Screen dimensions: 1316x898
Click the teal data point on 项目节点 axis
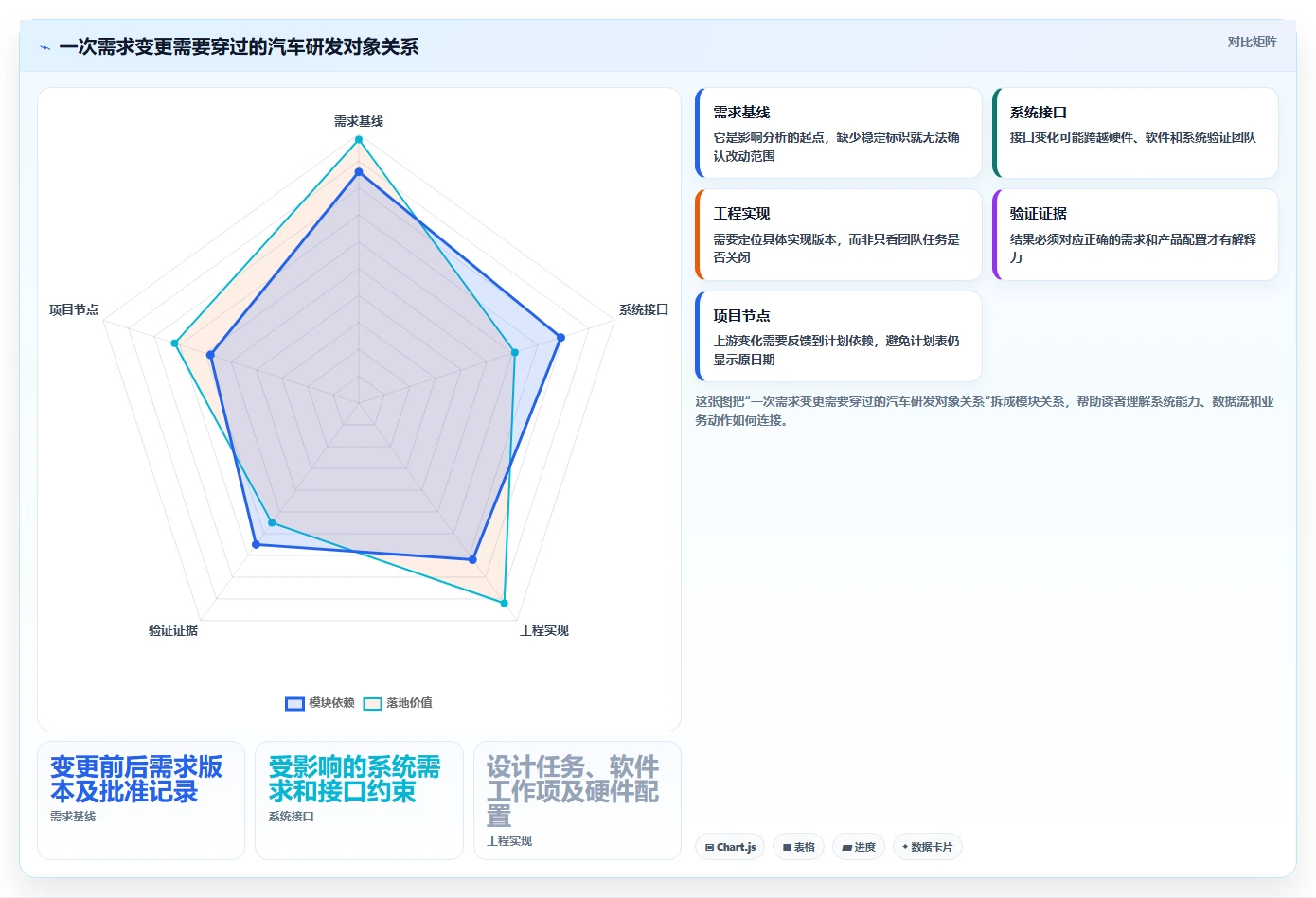pos(174,343)
